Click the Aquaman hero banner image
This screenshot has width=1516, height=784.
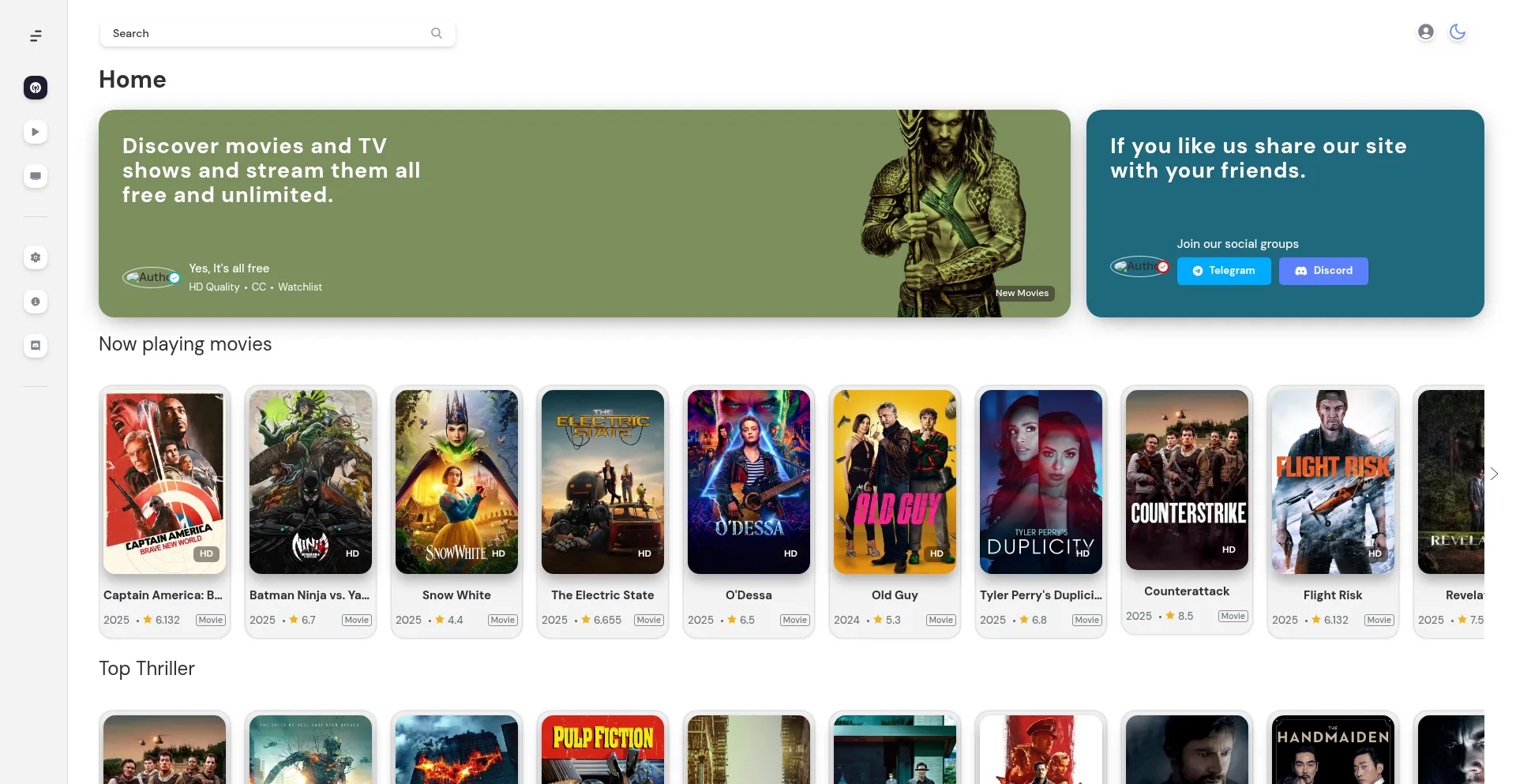(x=944, y=213)
